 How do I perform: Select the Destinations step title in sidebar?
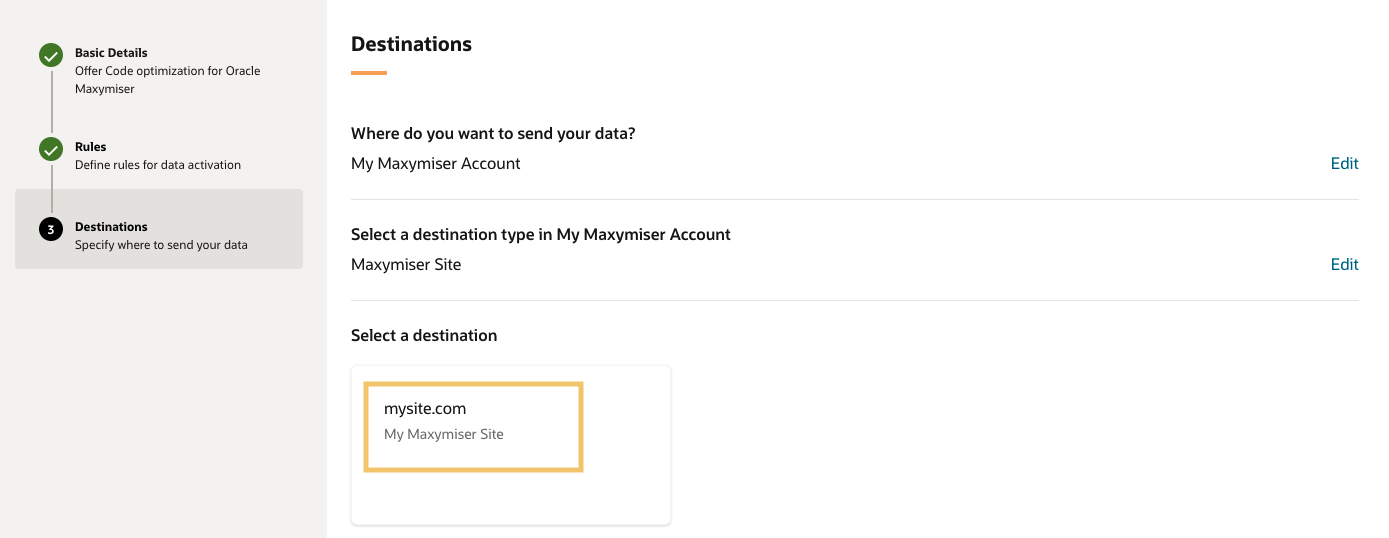click(x=111, y=227)
